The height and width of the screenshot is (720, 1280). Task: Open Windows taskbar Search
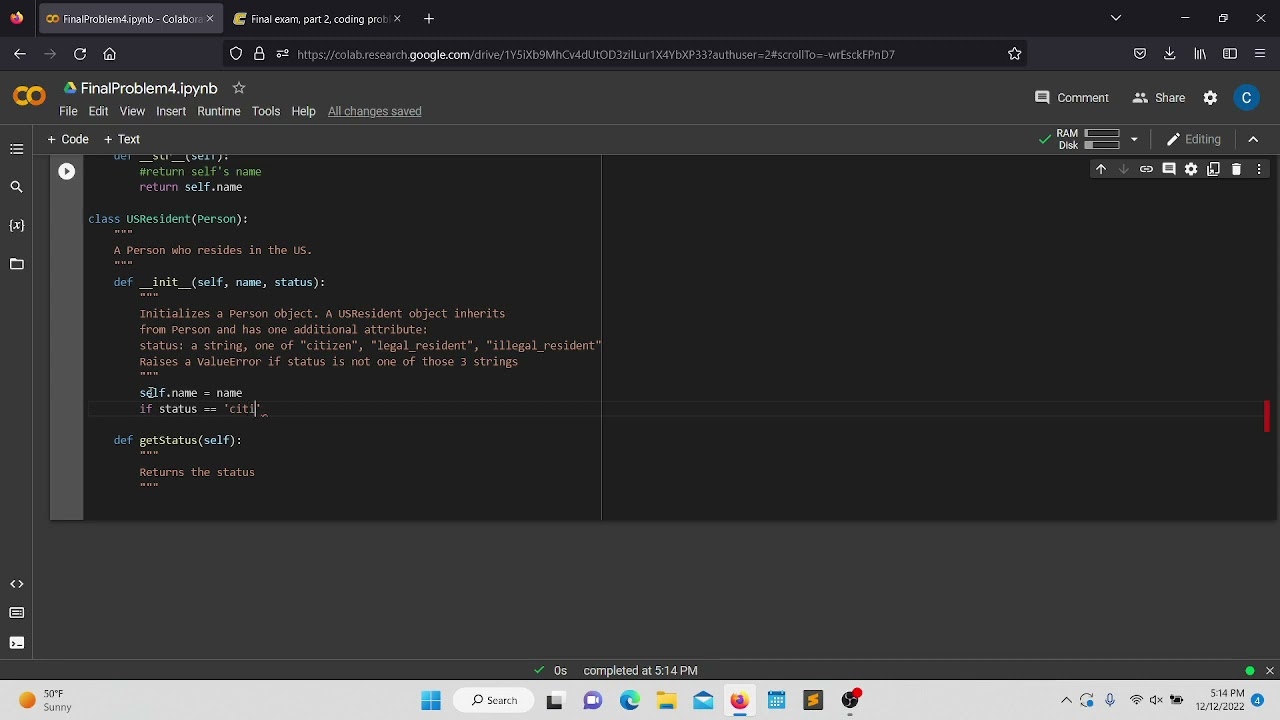[495, 700]
